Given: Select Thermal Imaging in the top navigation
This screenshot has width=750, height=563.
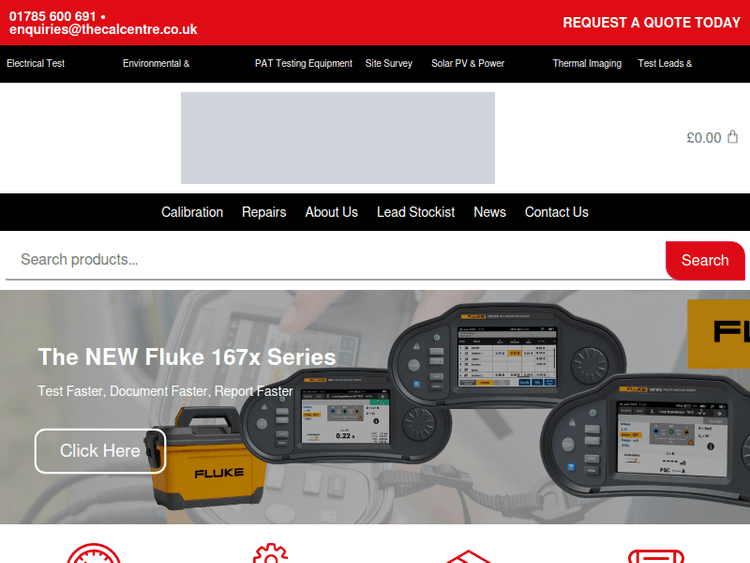Looking at the screenshot, I should [x=587, y=63].
